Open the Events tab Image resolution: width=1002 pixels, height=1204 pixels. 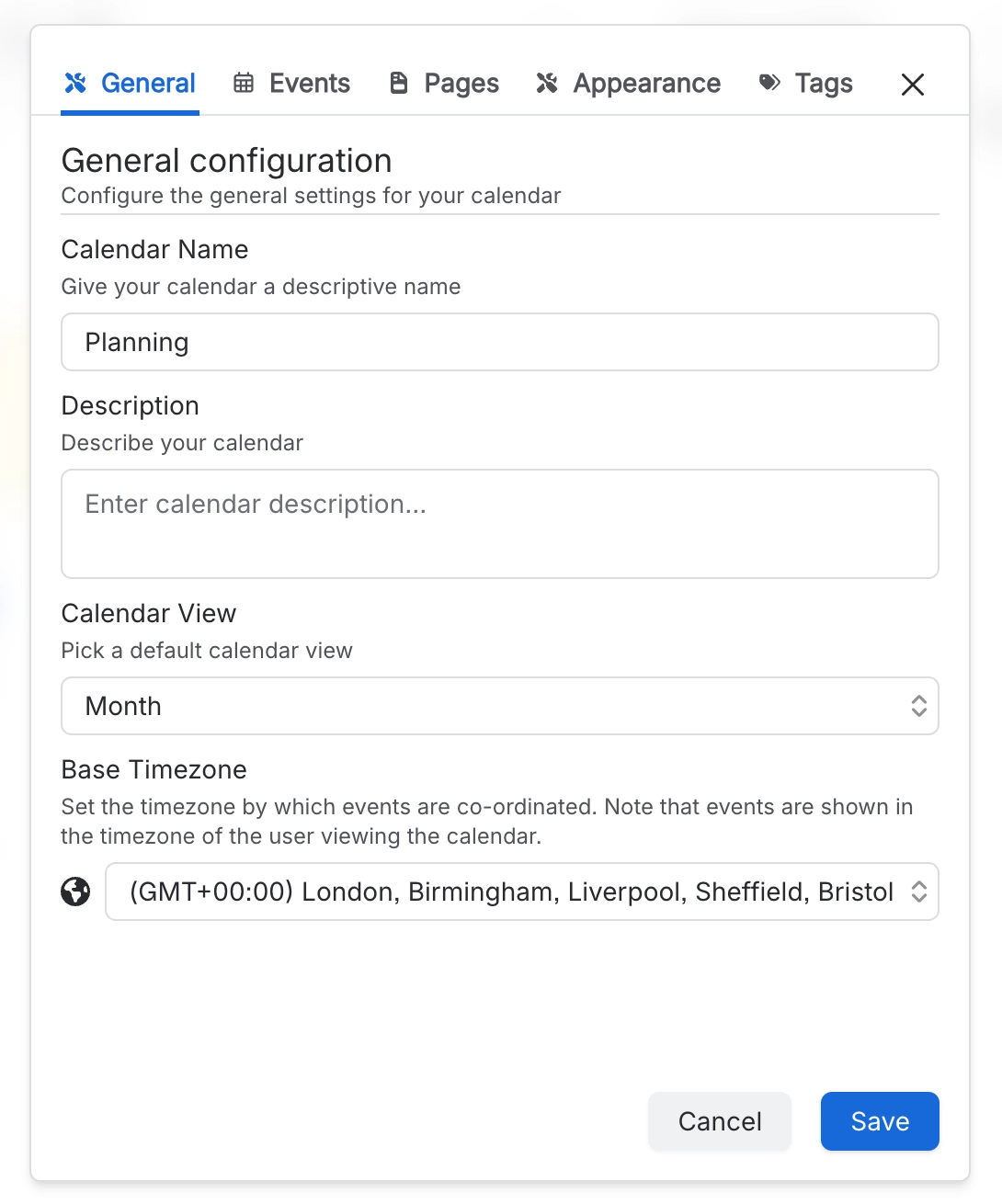click(x=309, y=84)
